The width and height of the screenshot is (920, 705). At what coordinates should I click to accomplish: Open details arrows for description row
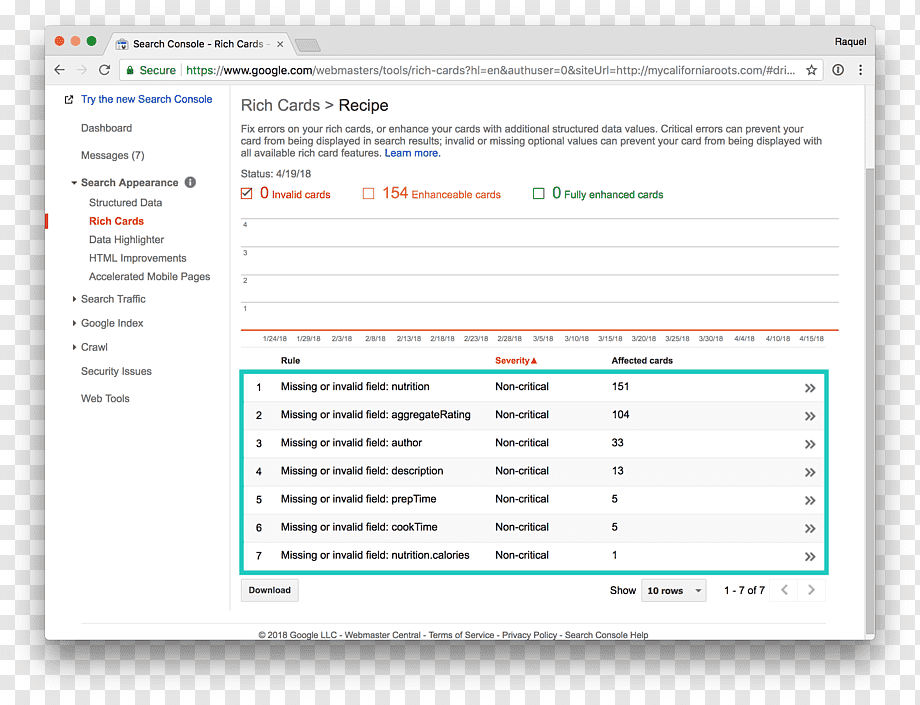click(x=810, y=472)
